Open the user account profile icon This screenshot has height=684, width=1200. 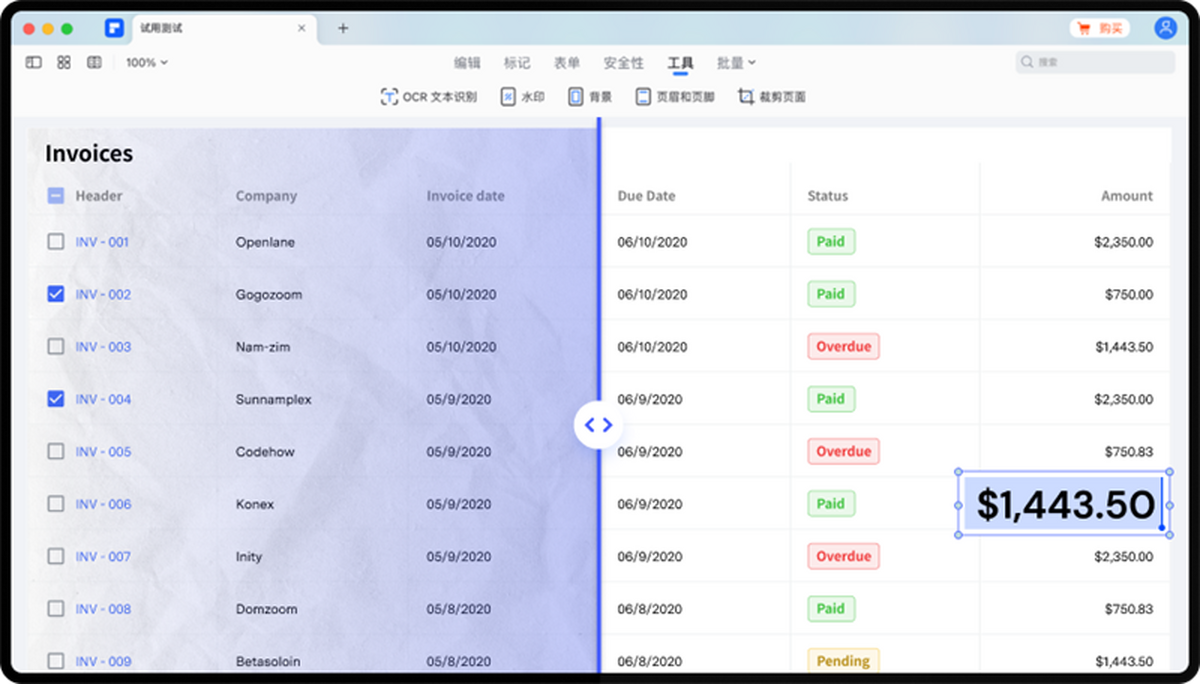[1165, 28]
